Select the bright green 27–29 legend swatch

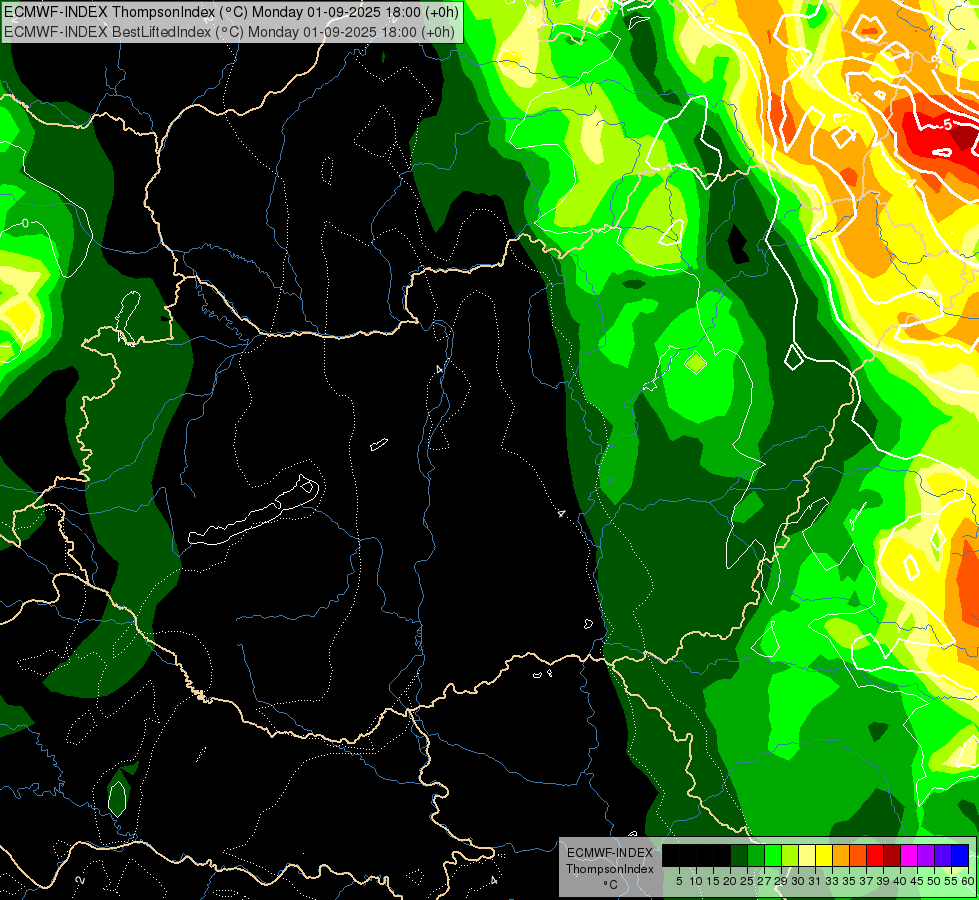pos(773,855)
